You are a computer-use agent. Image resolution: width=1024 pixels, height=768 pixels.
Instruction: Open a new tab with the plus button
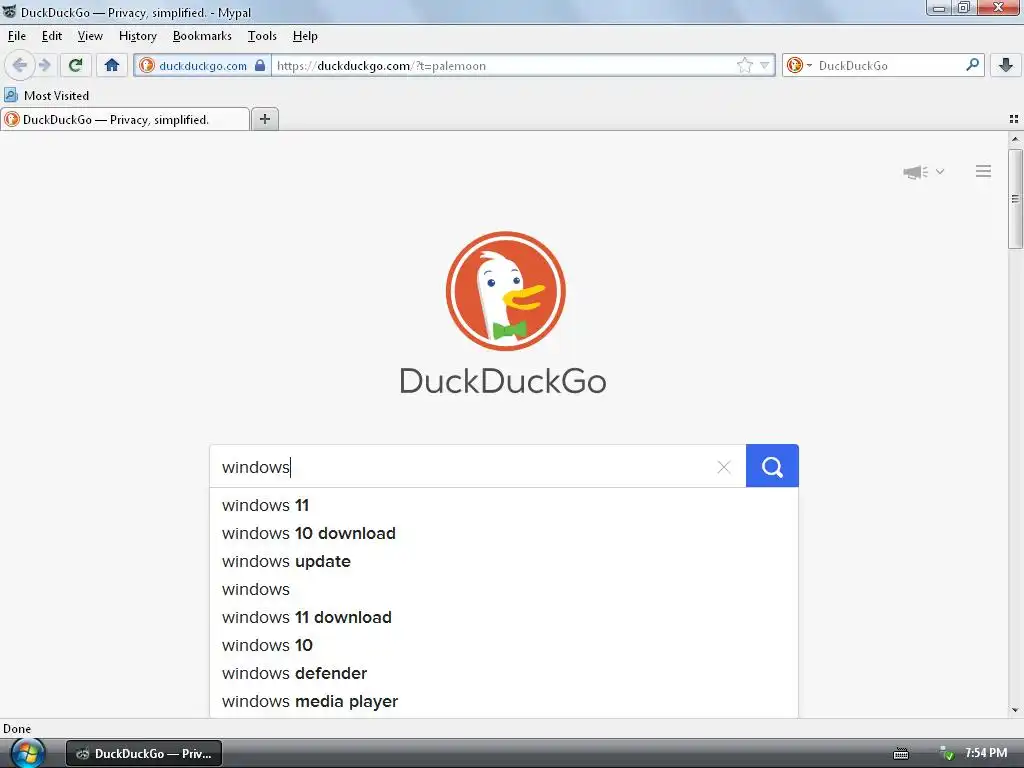point(264,119)
